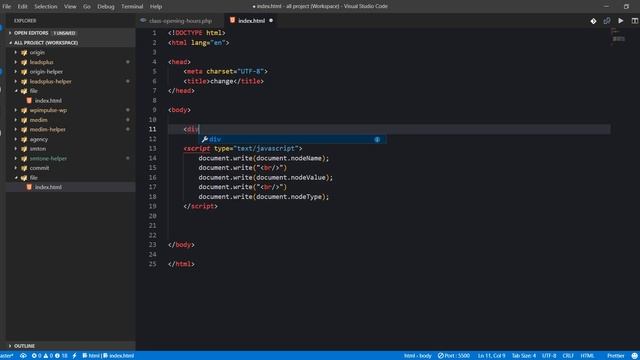Close unsaved dot on index.html tab
This screenshot has width=640, height=360.
click(x=271, y=20)
